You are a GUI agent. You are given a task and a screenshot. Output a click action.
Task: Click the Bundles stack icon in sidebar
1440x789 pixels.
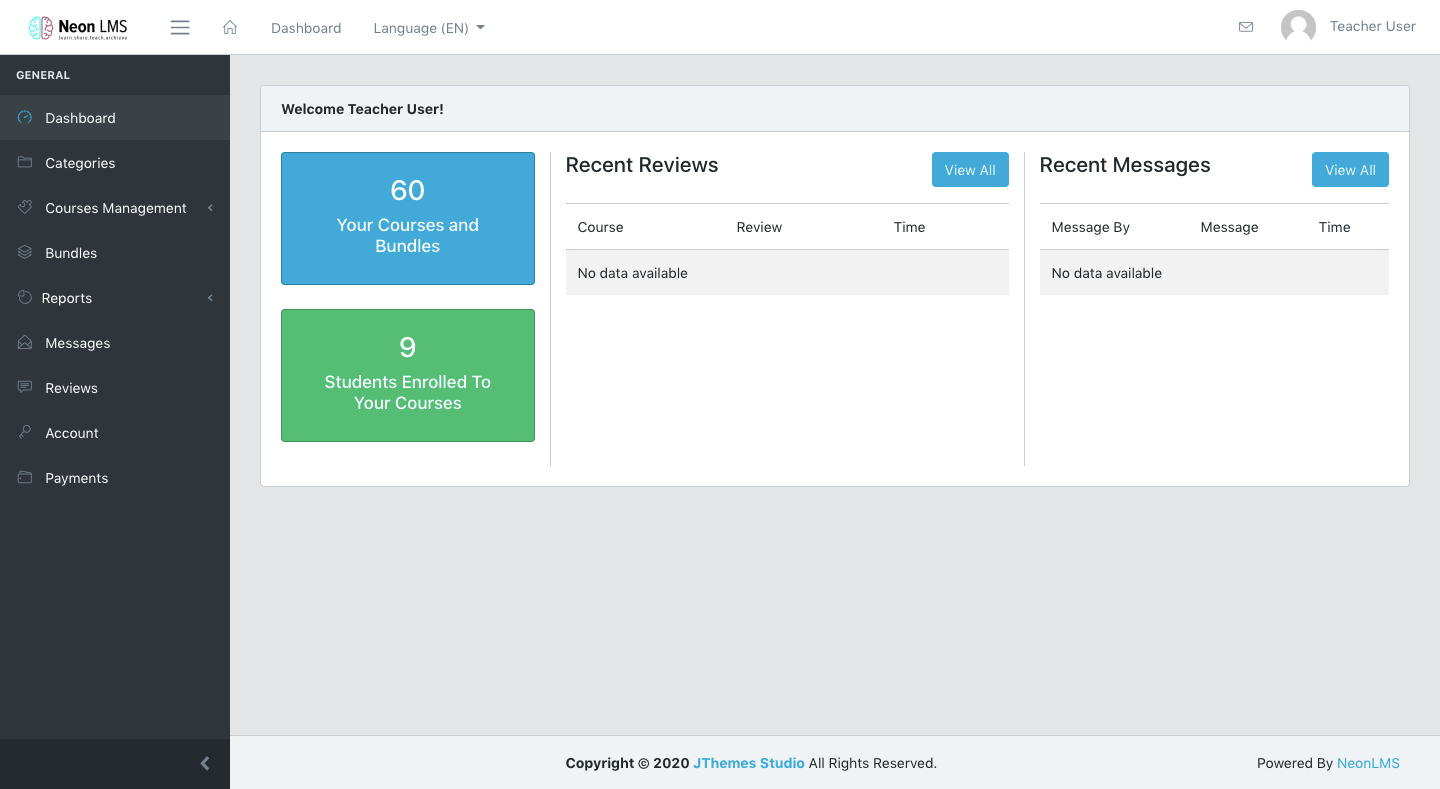[x=25, y=253]
